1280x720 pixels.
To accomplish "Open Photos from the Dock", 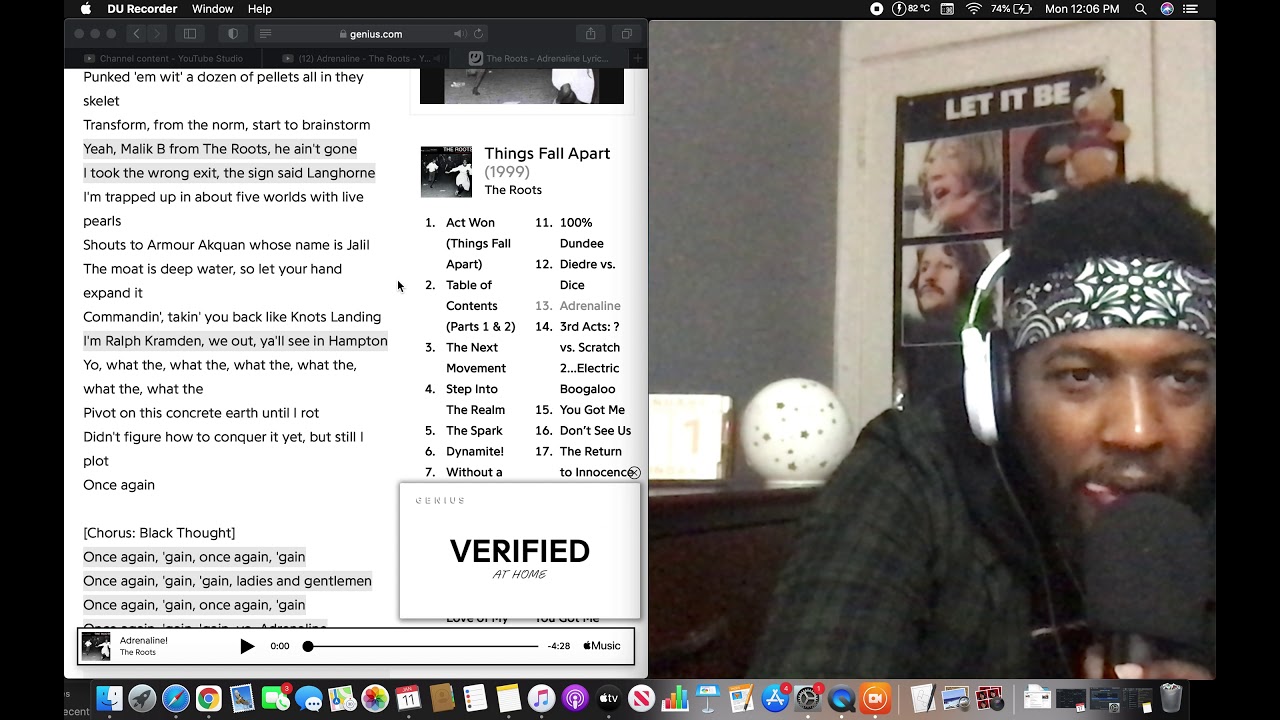I will tap(375, 698).
